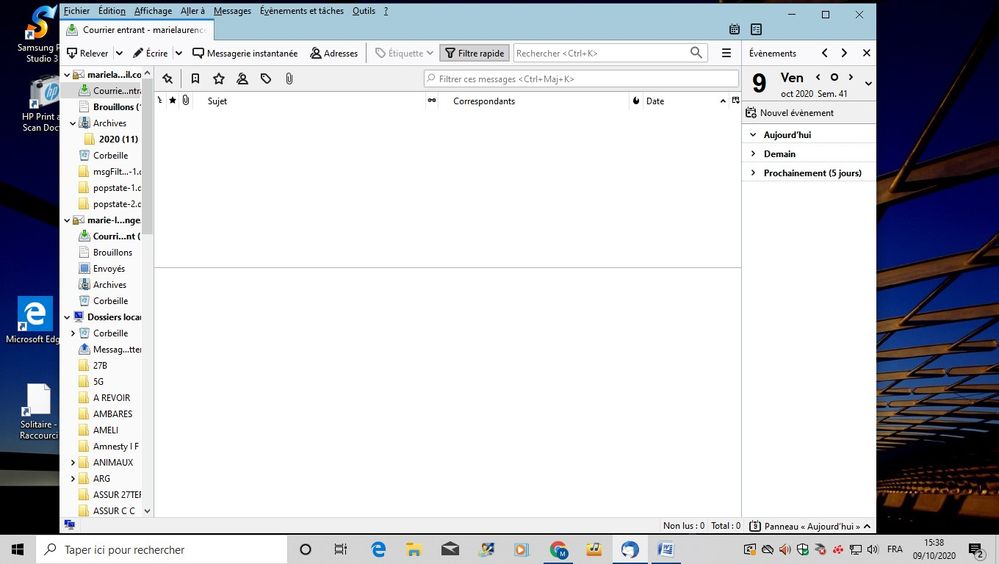Screen dimensions: 999x564
Task: Filter messages by tags icon
Action: point(266,79)
